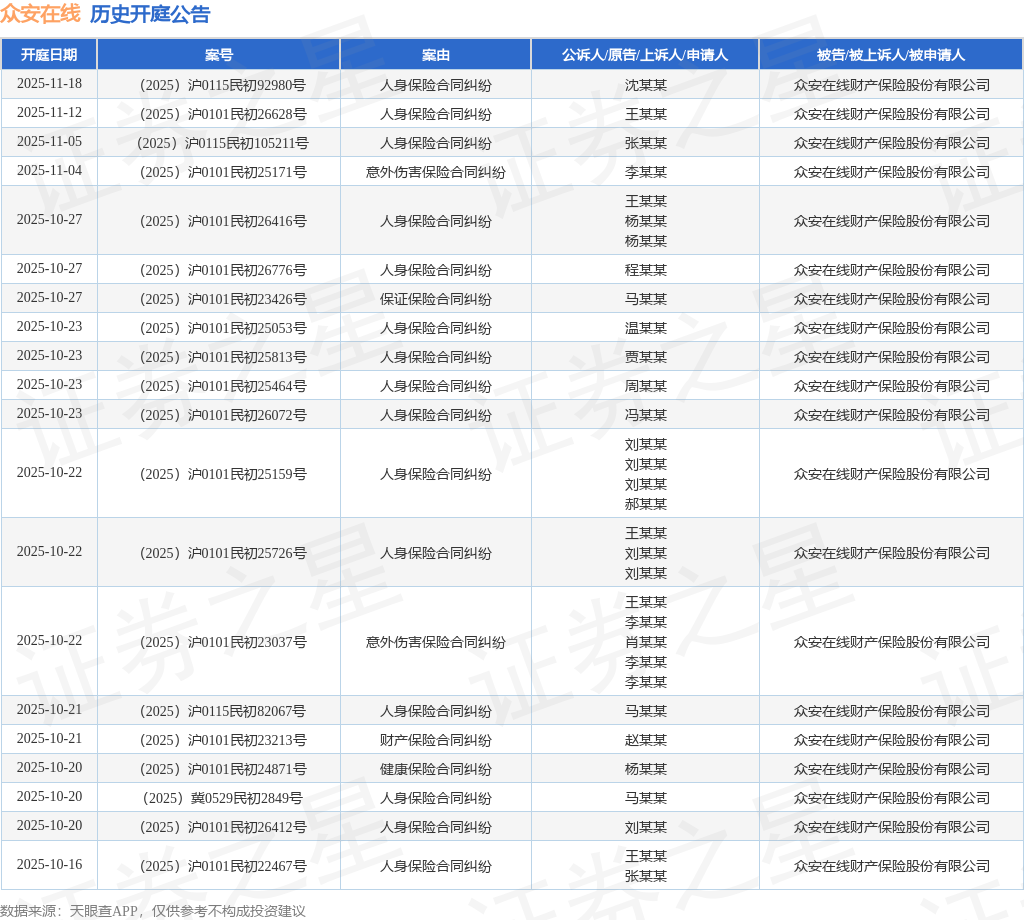This screenshot has height=920, width=1024.
Task: Click defendant company in the 22467号 row
Action: 891,866
